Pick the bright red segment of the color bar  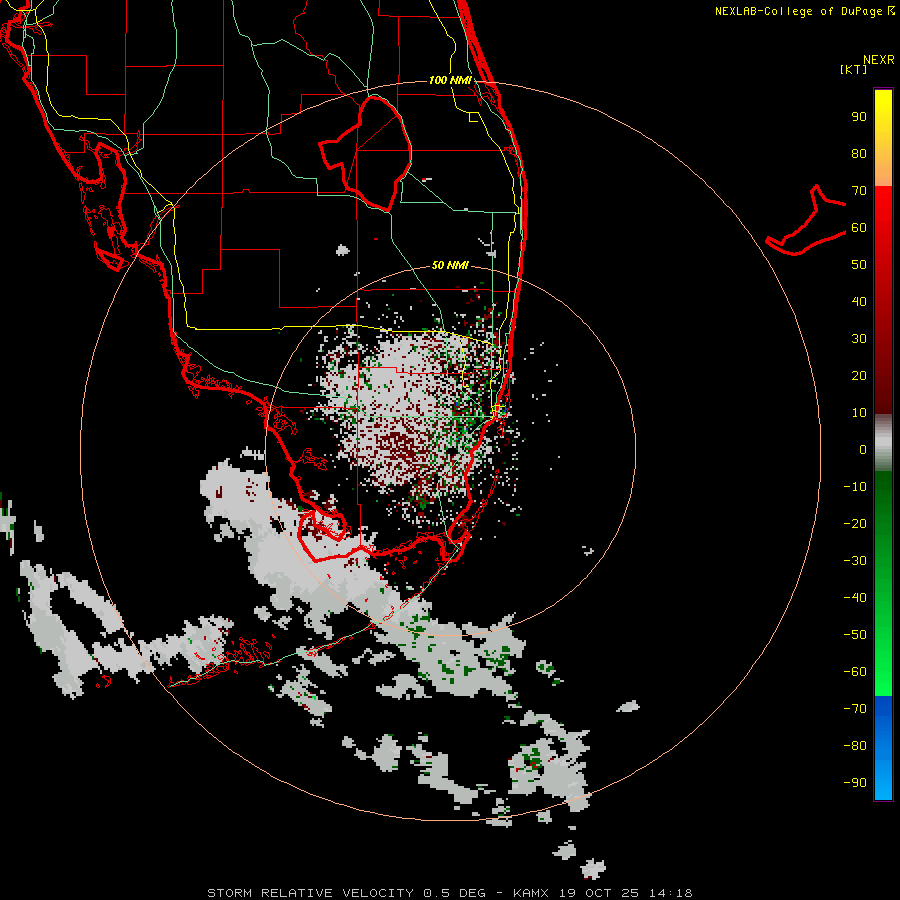883,212
